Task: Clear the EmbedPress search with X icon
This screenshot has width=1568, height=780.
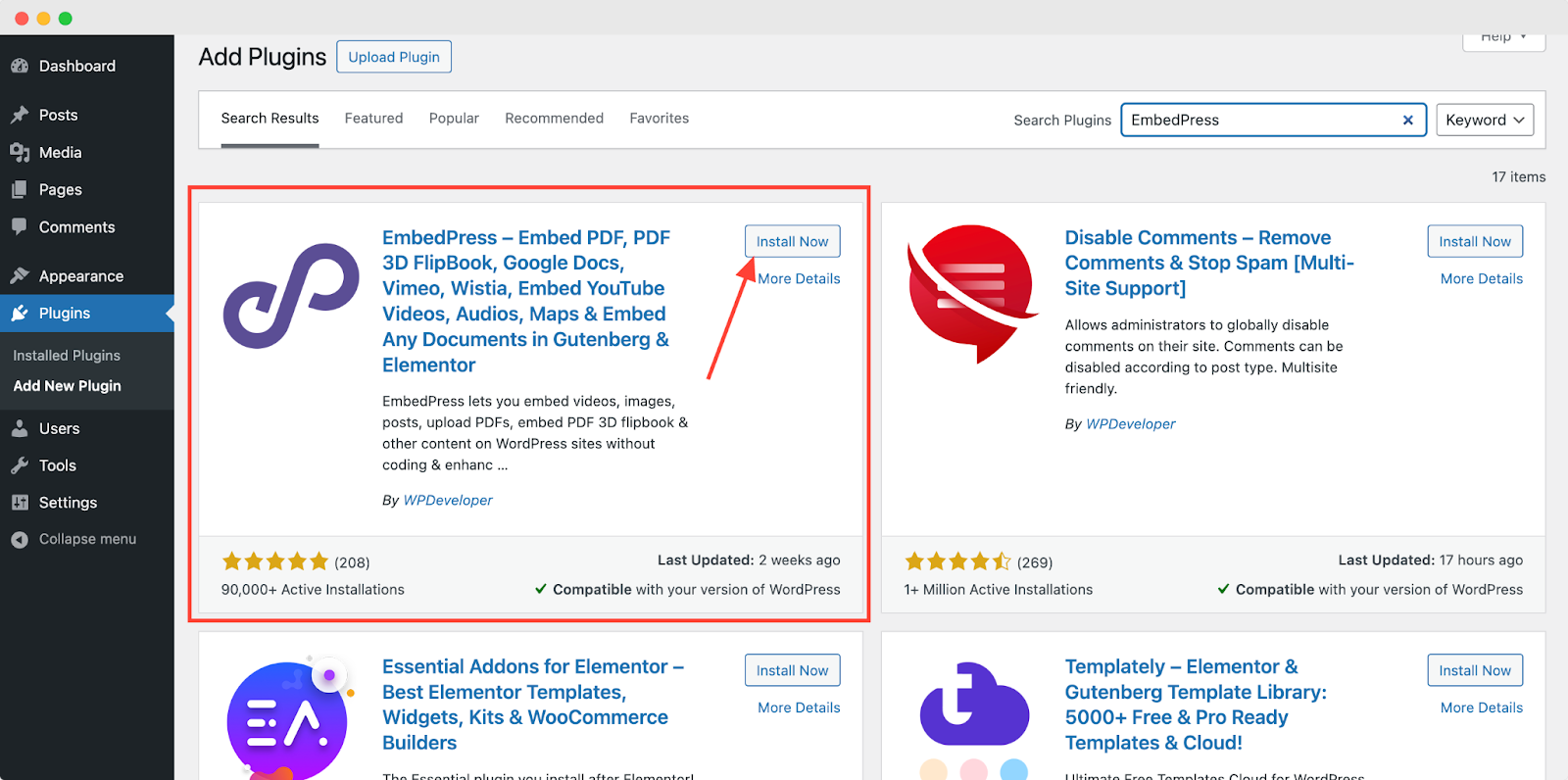Action: coord(1408,120)
